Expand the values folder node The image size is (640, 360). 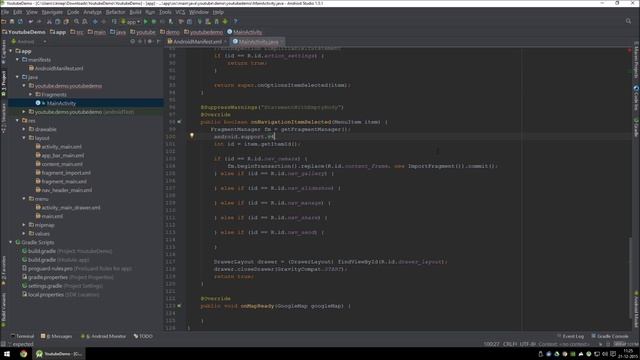coord(24,233)
